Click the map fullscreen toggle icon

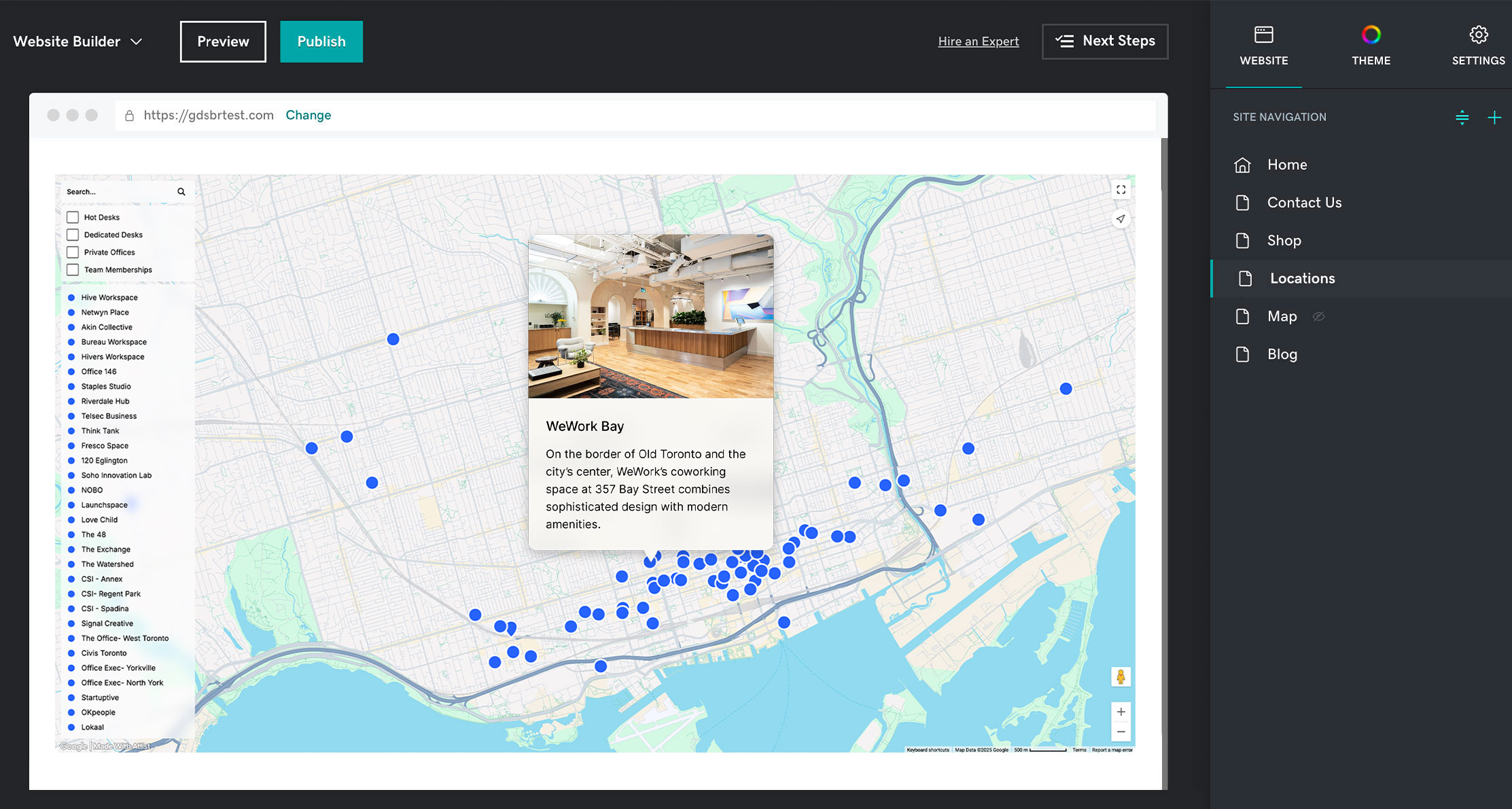[1121, 190]
